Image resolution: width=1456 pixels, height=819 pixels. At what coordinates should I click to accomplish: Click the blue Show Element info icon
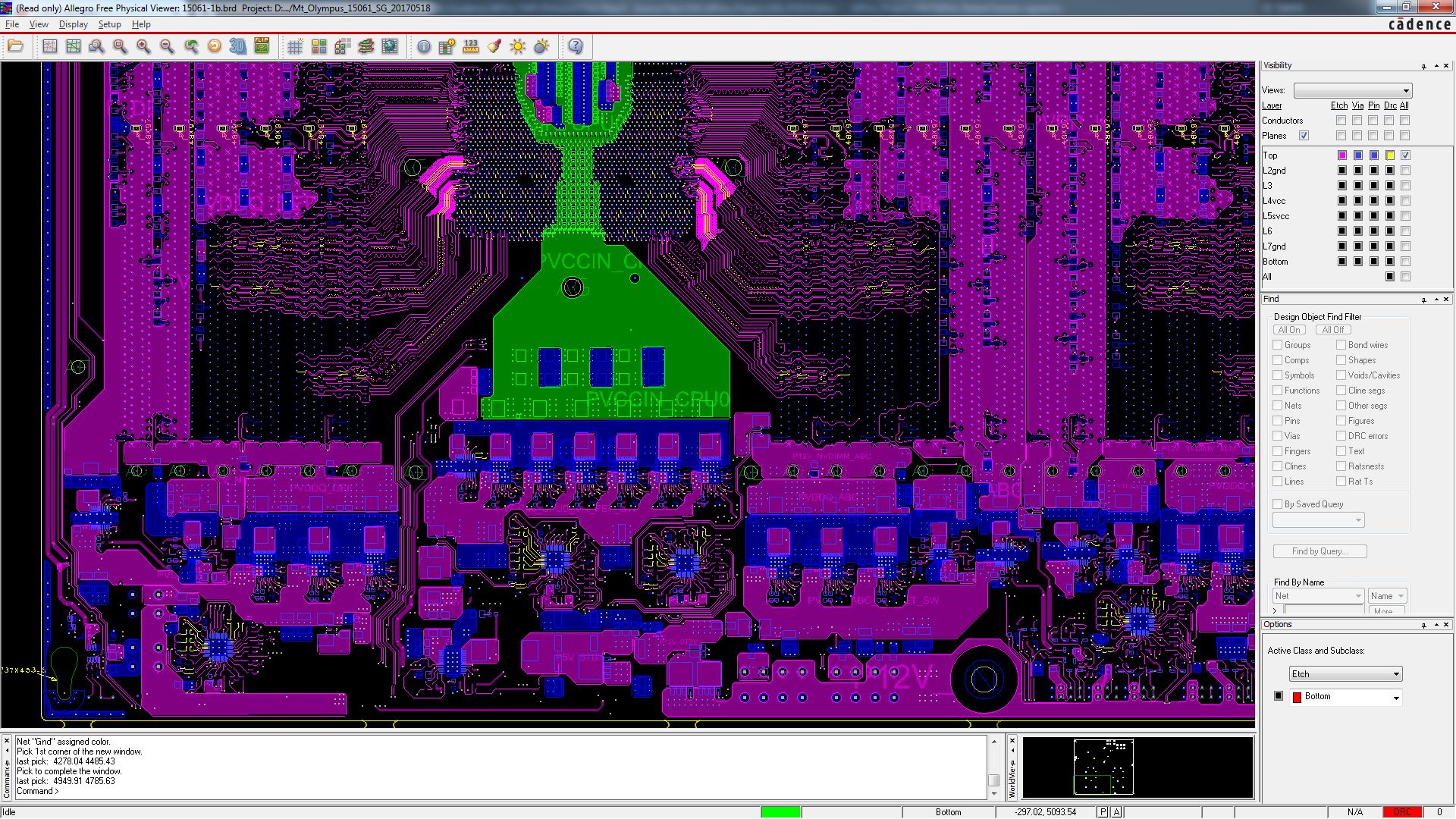point(423,47)
